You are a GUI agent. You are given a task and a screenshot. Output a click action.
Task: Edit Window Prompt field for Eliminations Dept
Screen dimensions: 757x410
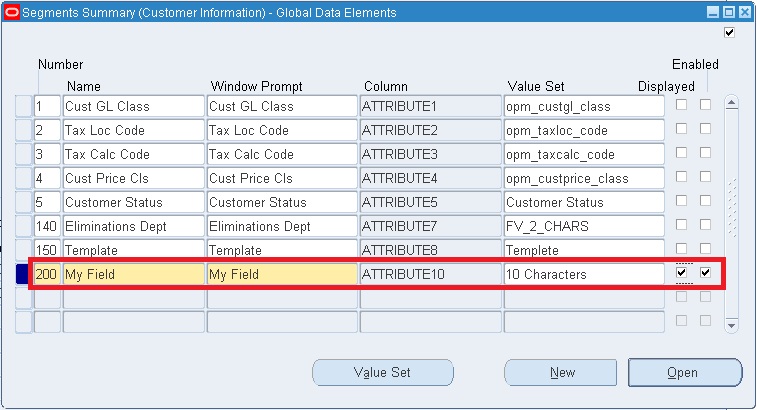(x=281, y=226)
